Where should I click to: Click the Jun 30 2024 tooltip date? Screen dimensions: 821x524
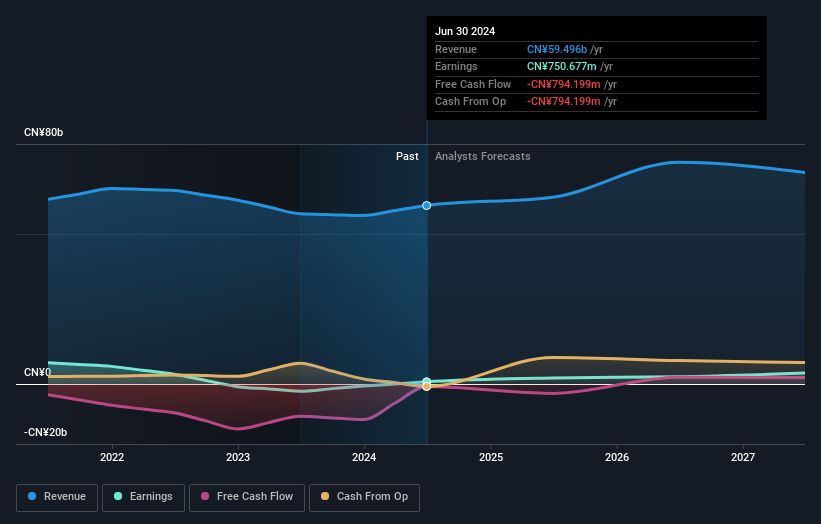[x=465, y=31]
